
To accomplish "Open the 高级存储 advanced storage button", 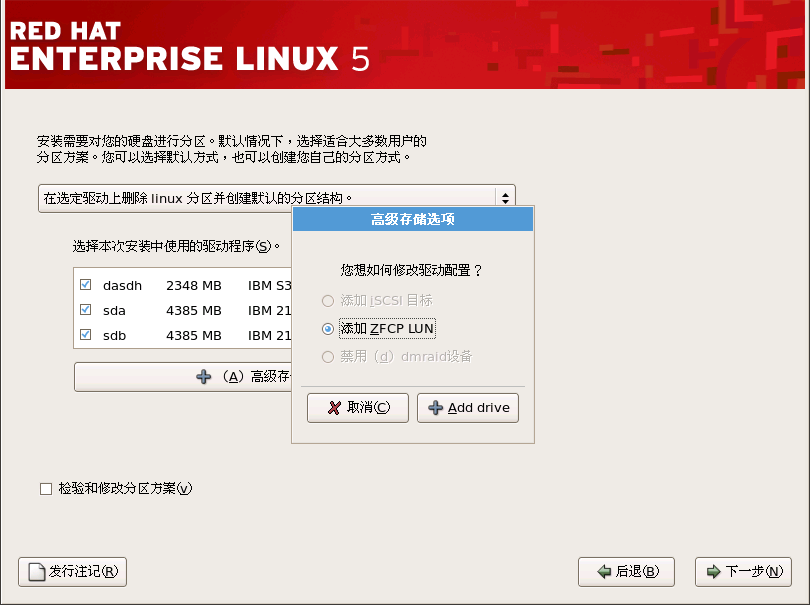I will pyautogui.click(x=183, y=377).
